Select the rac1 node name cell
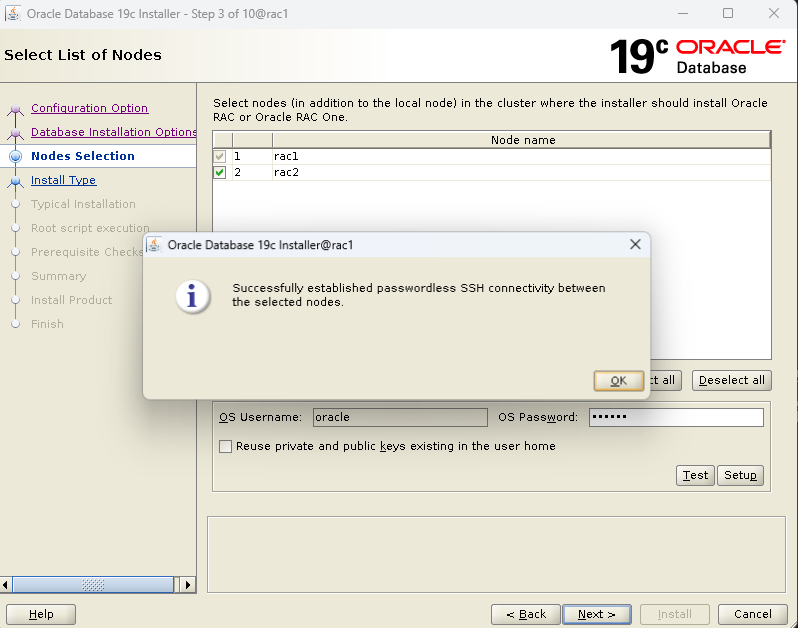This screenshot has height=628, width=798. [x=522, y=156]
